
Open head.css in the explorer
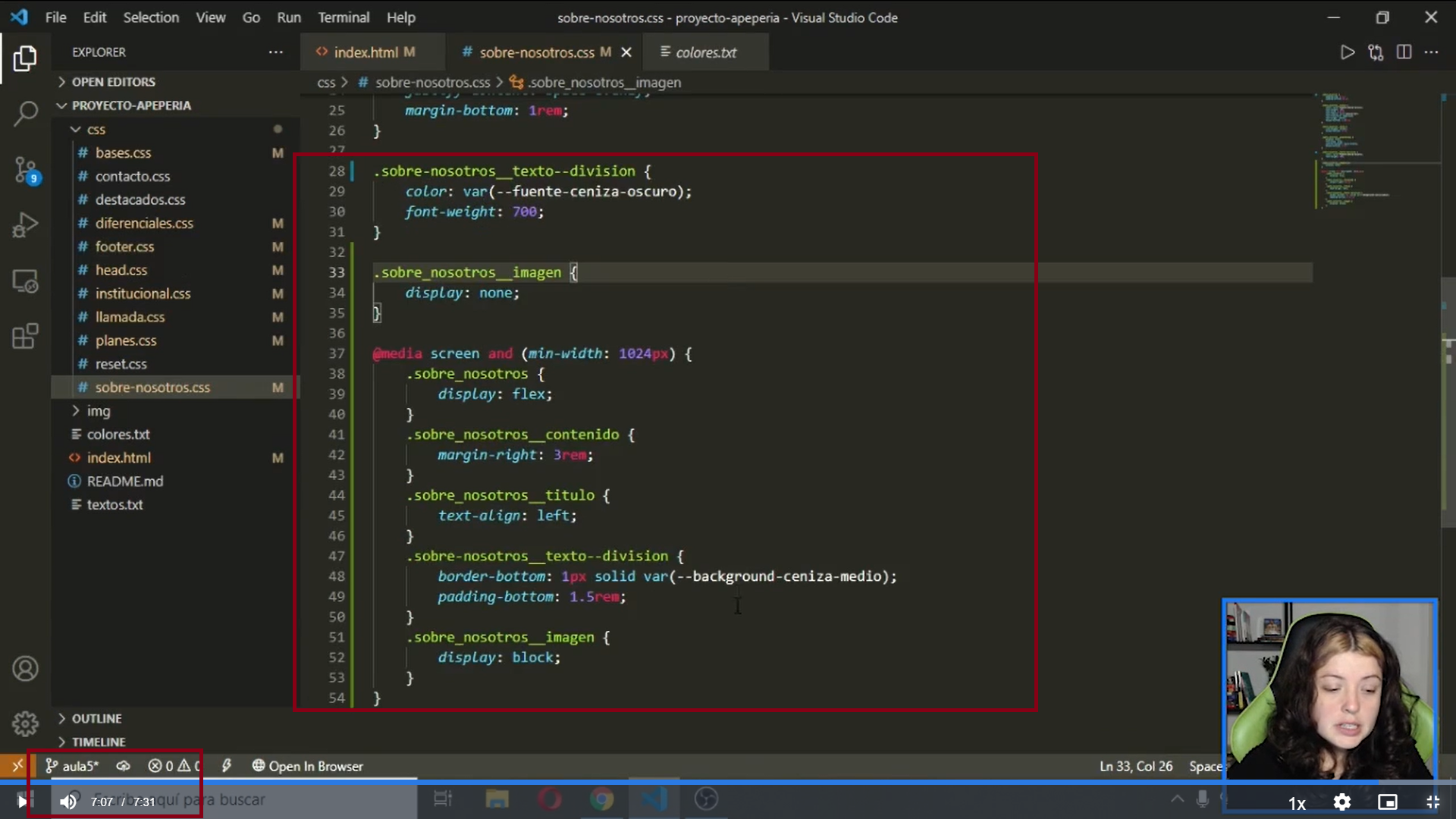pos(121,271)
